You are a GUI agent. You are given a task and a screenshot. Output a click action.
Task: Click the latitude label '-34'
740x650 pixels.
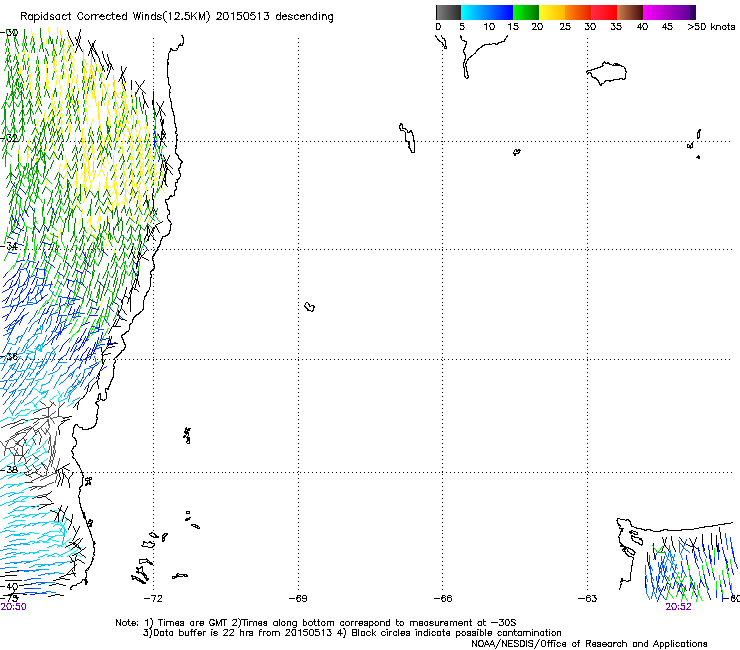[x=9, y=246]
